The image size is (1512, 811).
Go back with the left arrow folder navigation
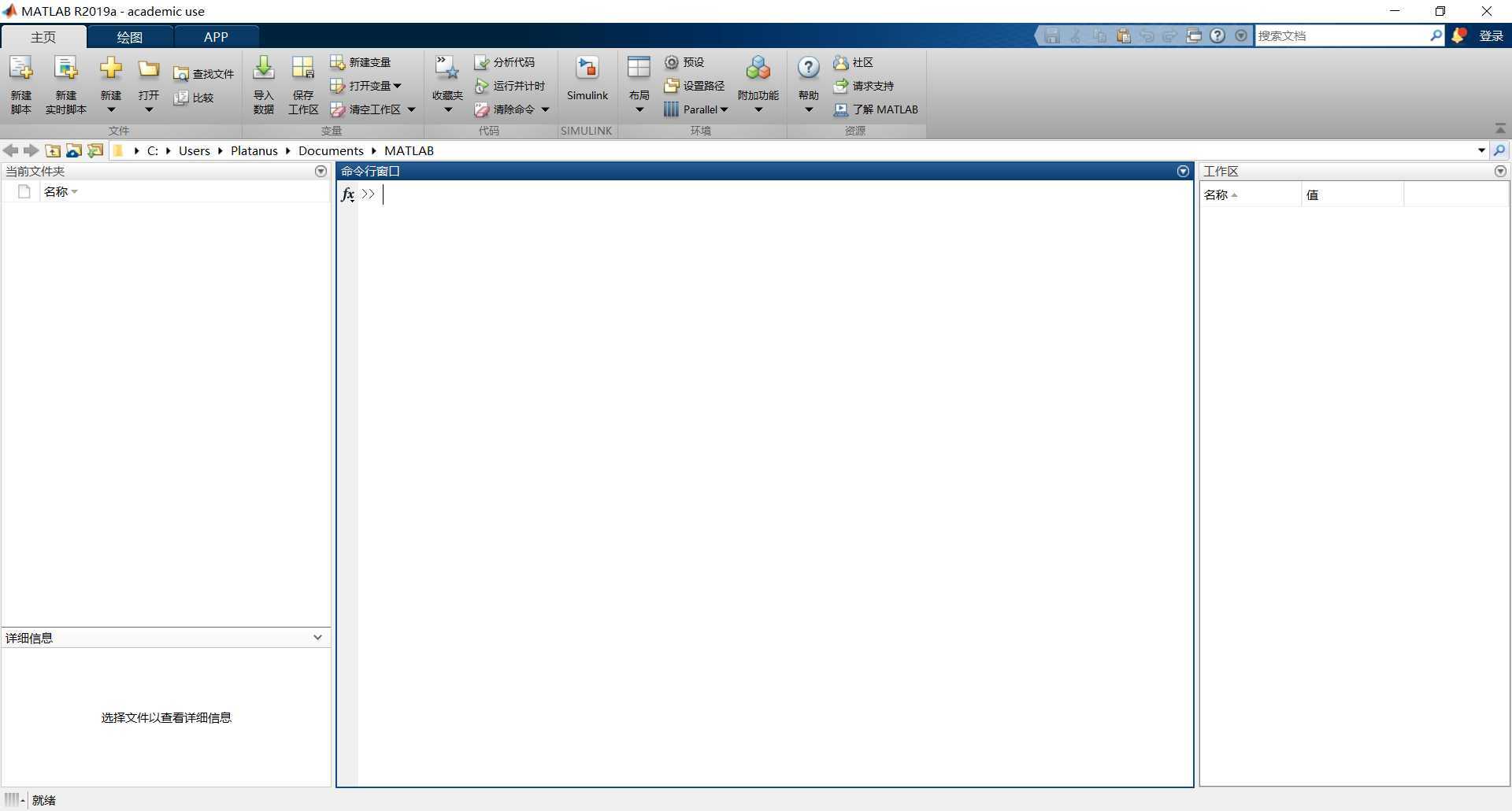point(10,150)
